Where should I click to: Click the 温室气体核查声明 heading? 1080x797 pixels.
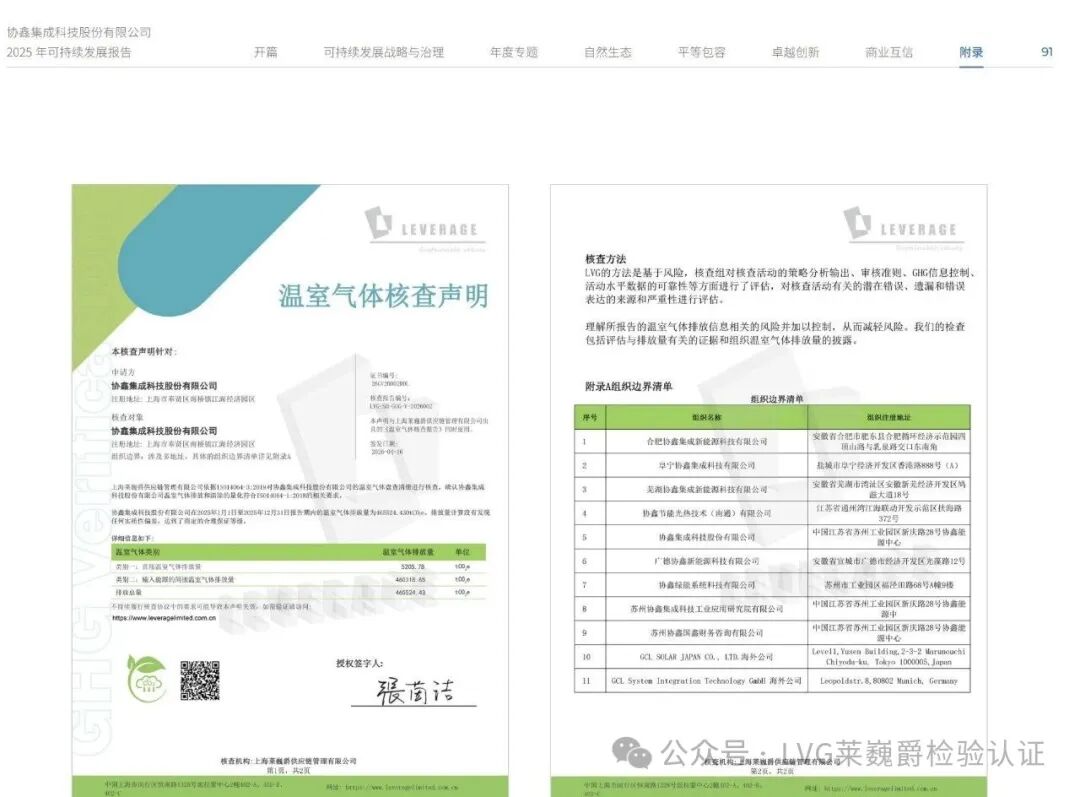384,296
